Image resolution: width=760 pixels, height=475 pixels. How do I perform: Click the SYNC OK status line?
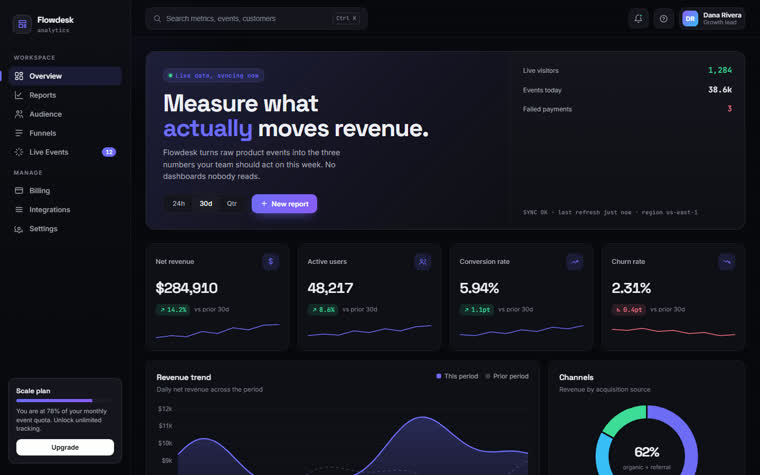pyautogui.click(x=610, y=212)
